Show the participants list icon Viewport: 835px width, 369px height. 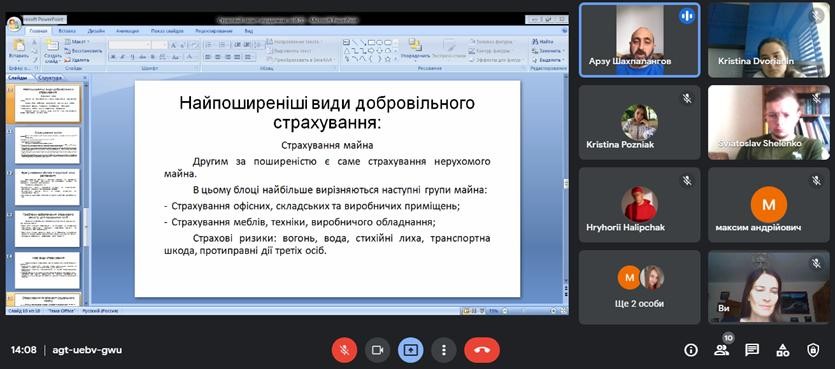click(721, 350)
